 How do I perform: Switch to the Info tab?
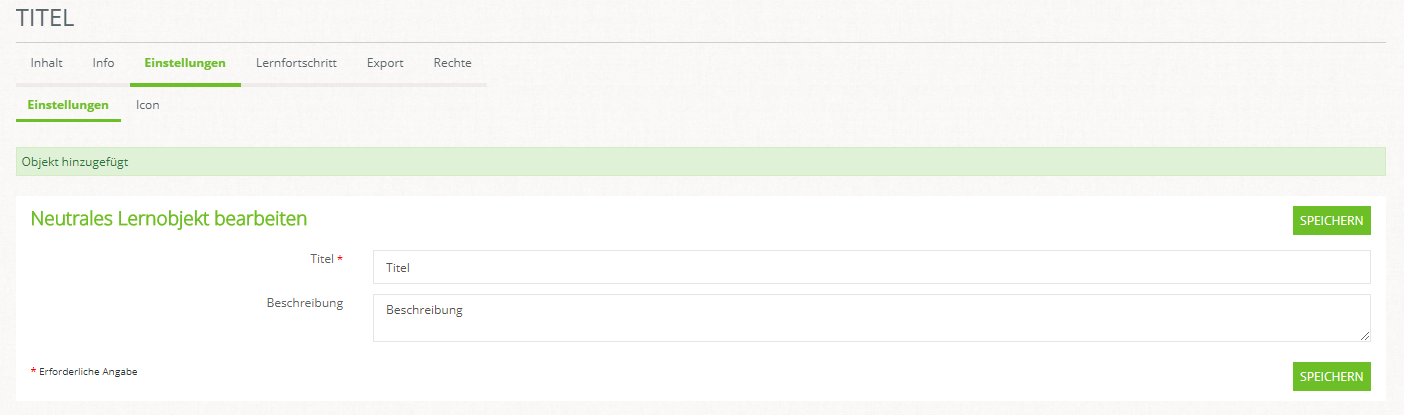104,63
